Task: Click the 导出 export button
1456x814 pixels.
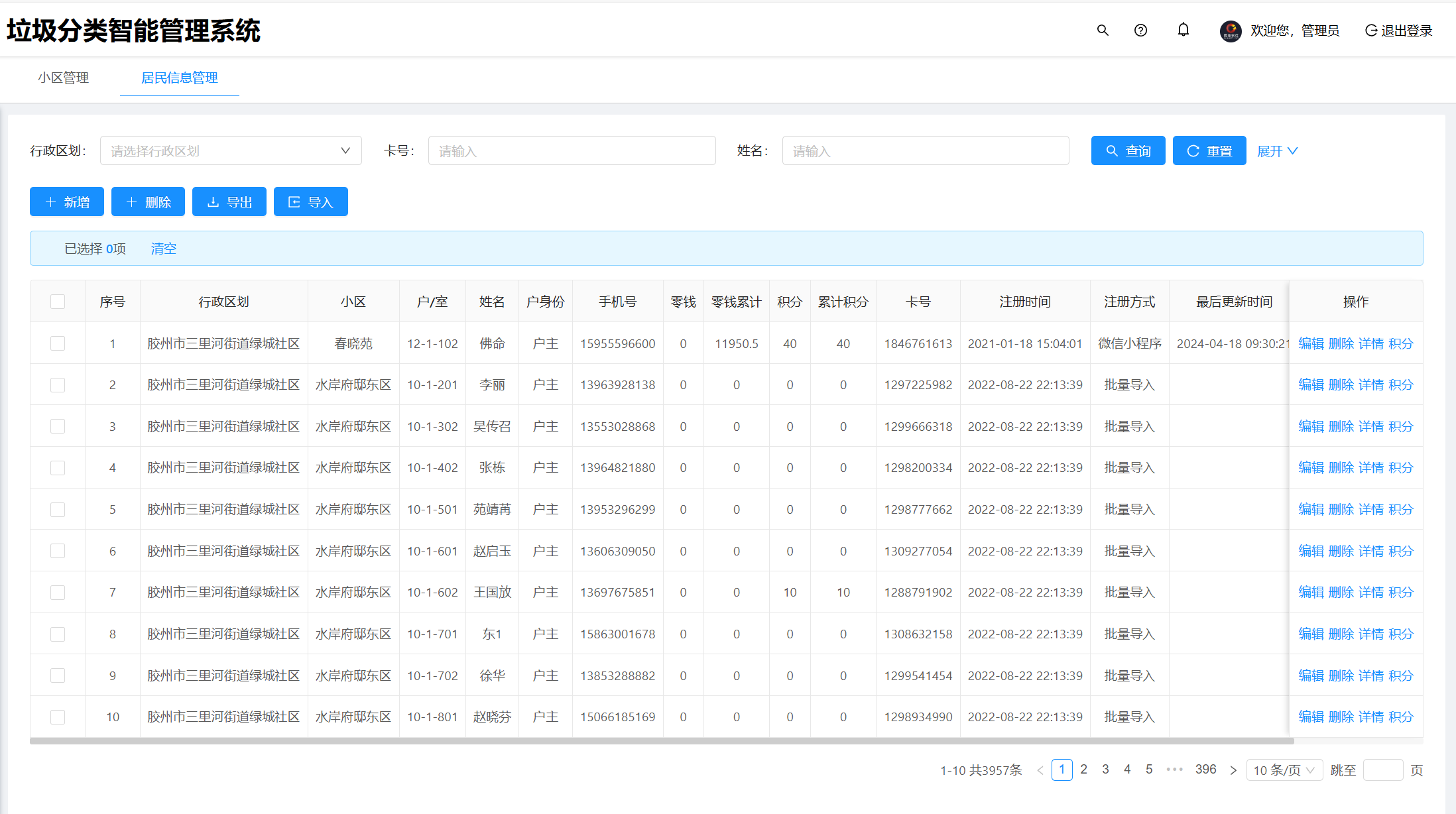Action: pos(229,202)
